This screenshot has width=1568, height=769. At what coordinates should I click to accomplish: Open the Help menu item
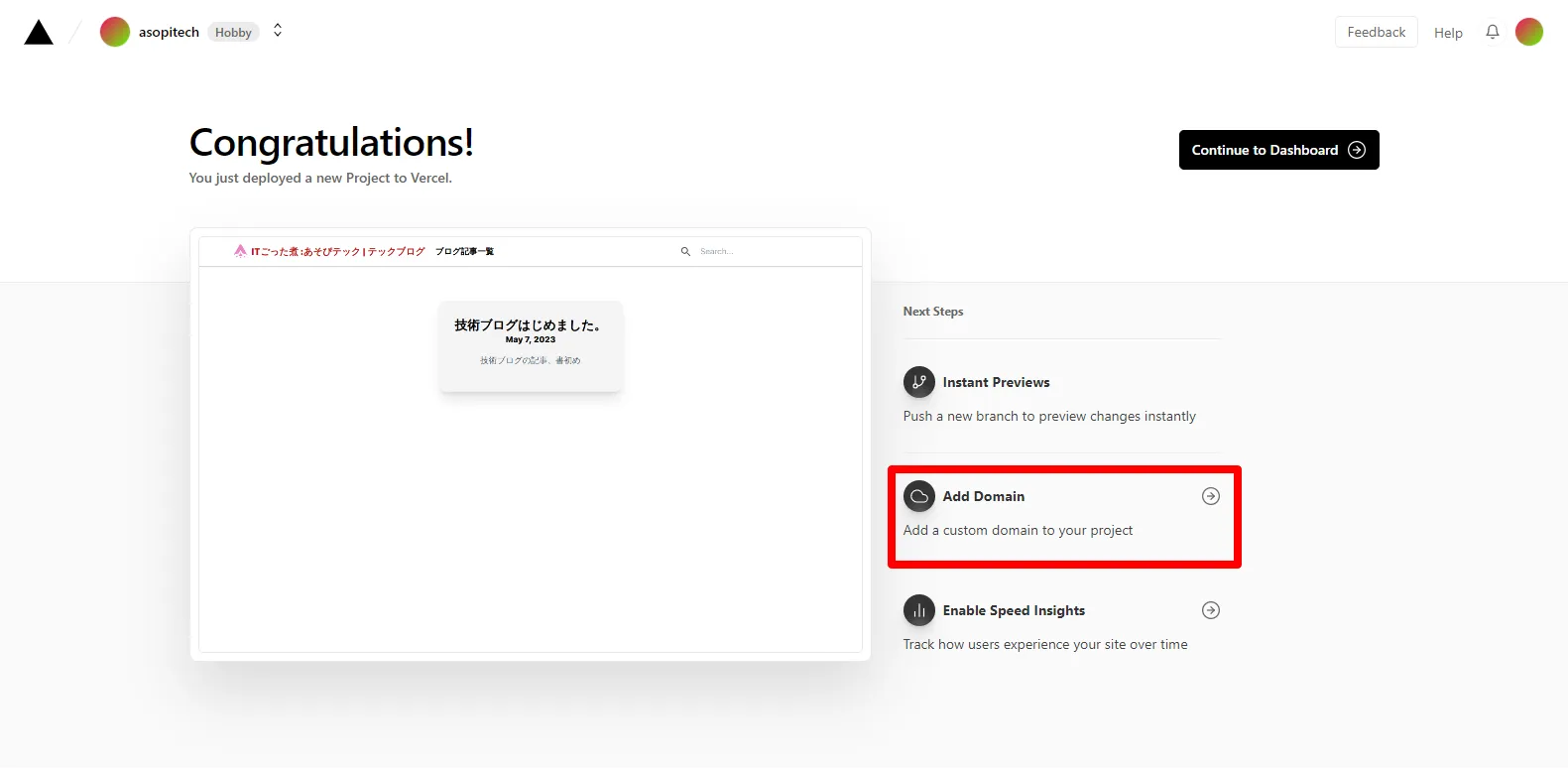[1448, 33]
